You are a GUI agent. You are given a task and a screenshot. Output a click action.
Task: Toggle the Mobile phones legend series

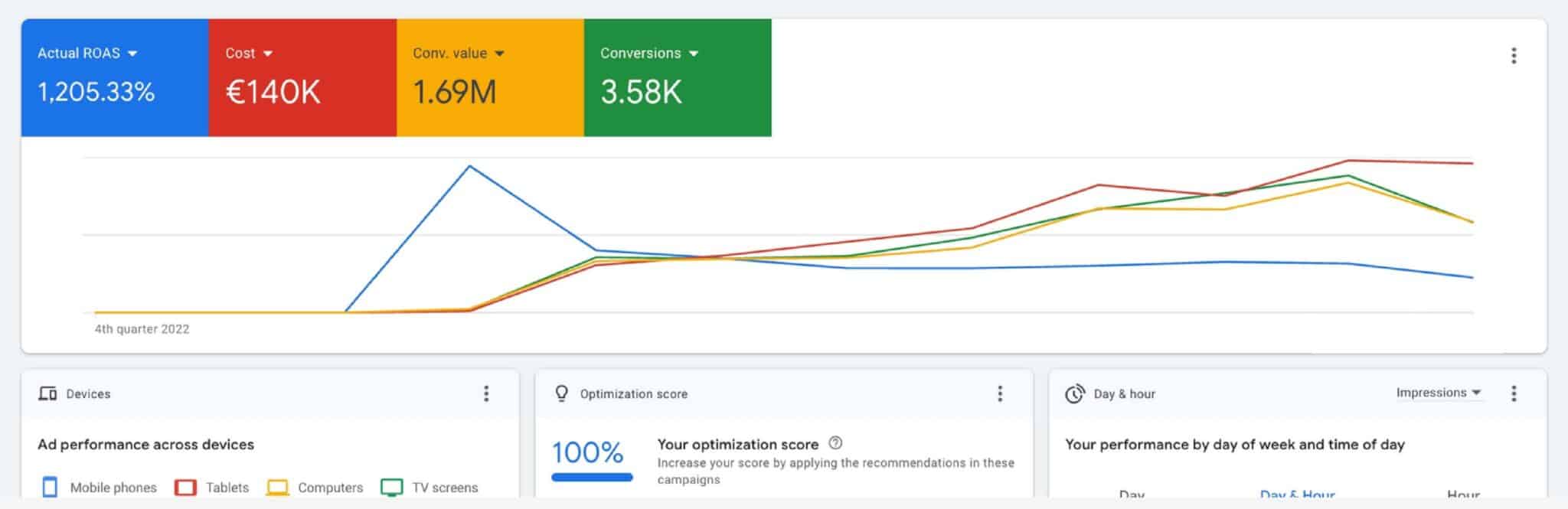[100, 488]
